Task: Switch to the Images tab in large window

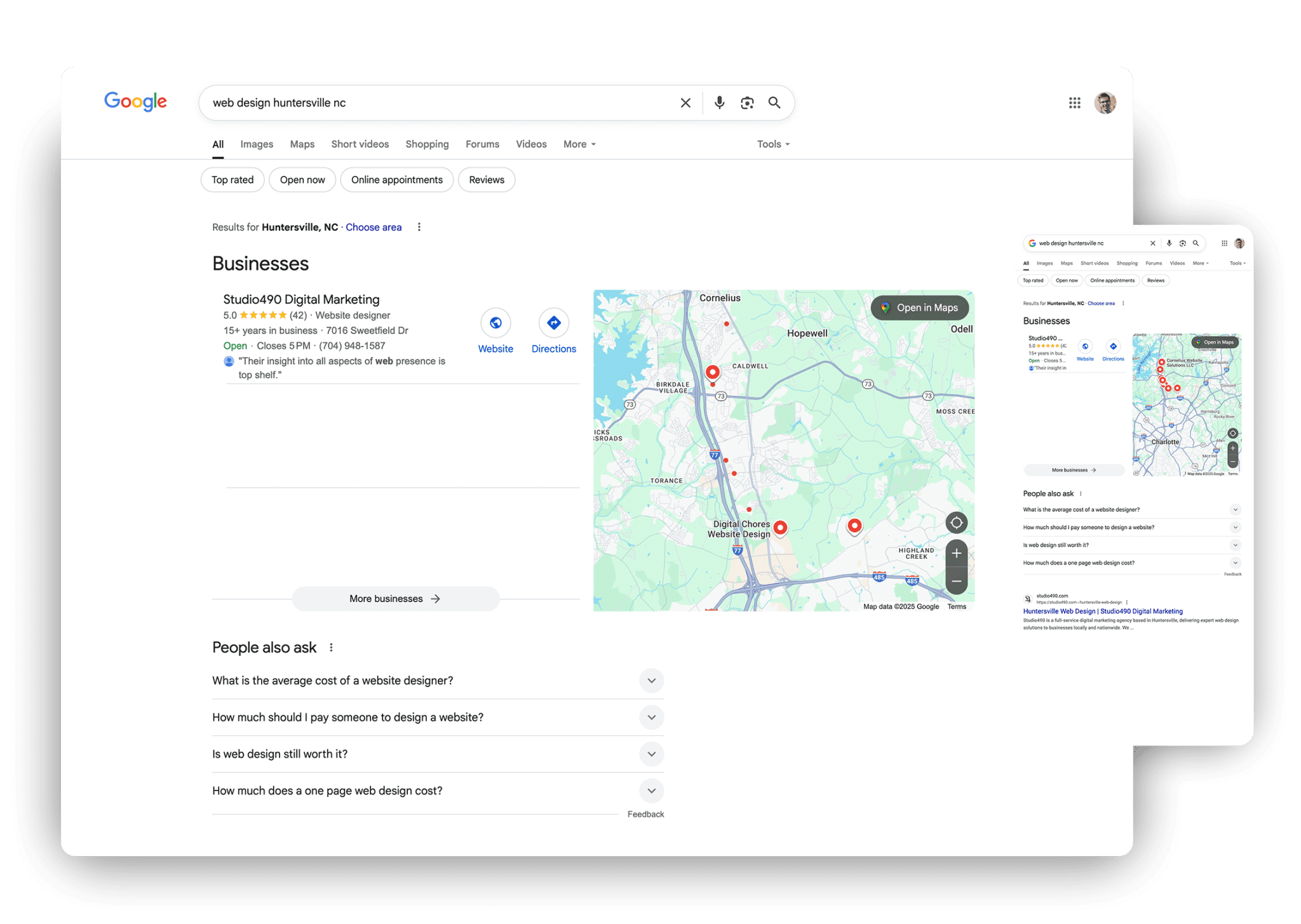Action: [x=257, y=144]
